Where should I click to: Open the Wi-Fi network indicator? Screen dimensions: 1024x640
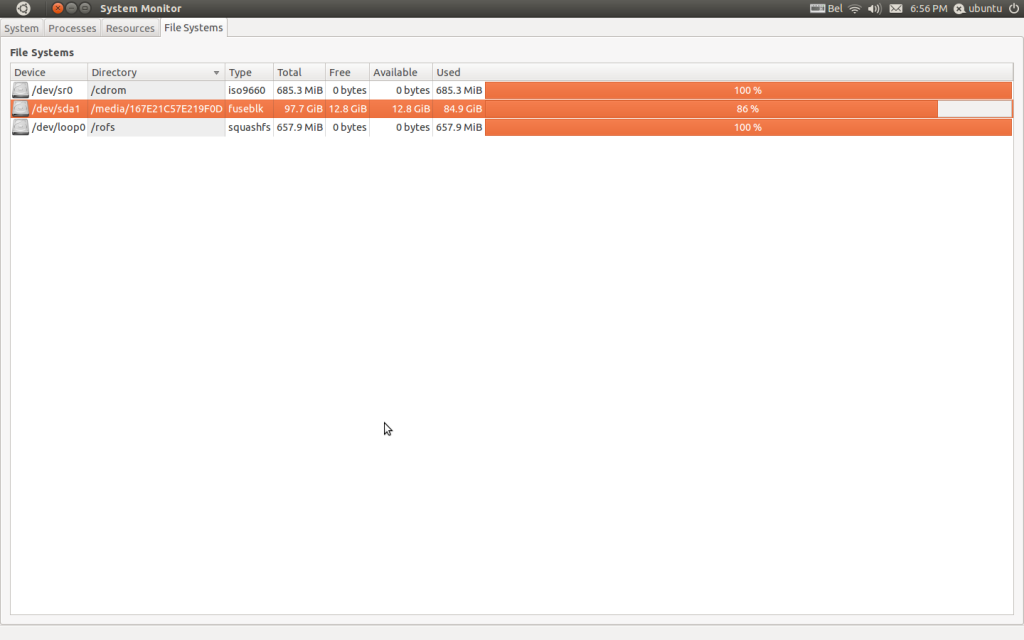[x=854, y=9]
